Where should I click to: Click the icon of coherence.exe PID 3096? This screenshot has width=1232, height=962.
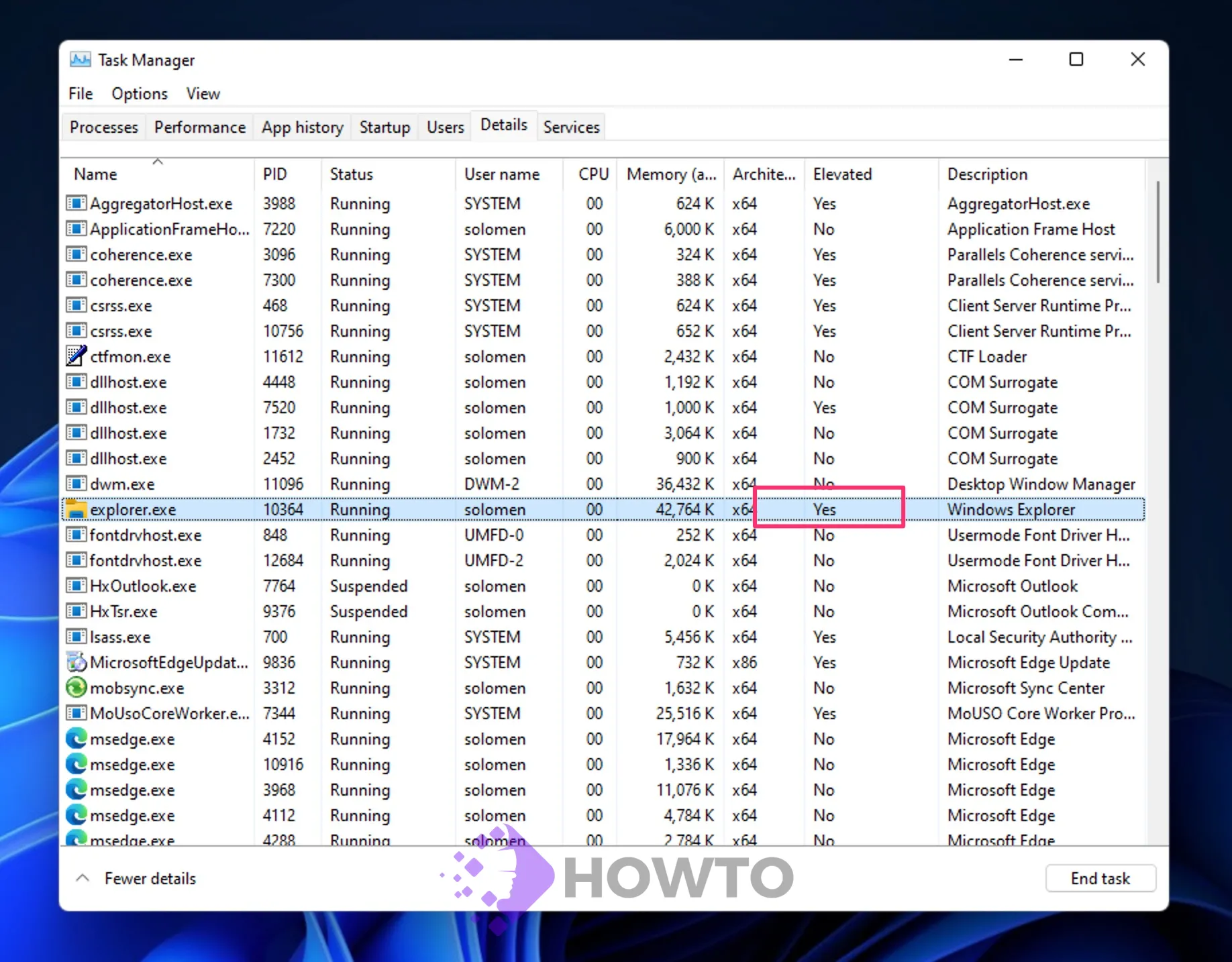click(x=76, y=254)
